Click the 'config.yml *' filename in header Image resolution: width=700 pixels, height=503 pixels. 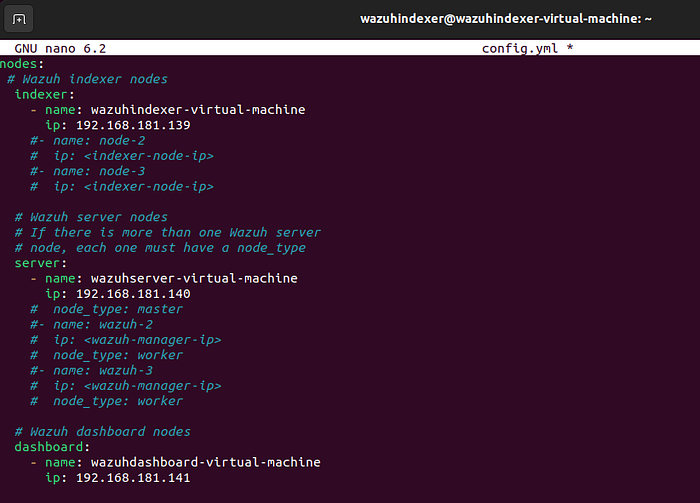pyautogui.click(x=527, y=48)
